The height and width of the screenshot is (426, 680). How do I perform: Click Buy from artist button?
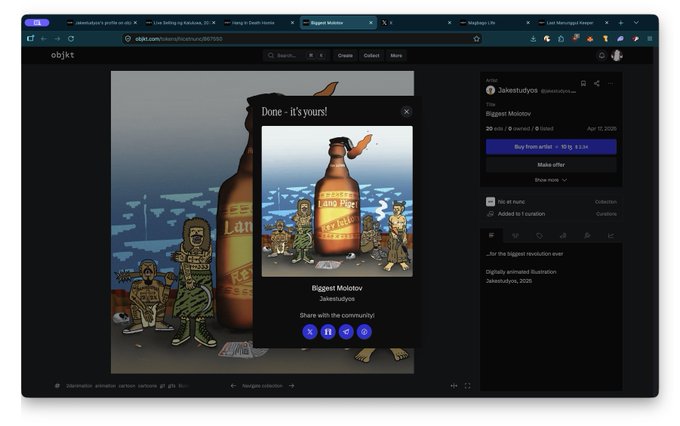[551, 147]
